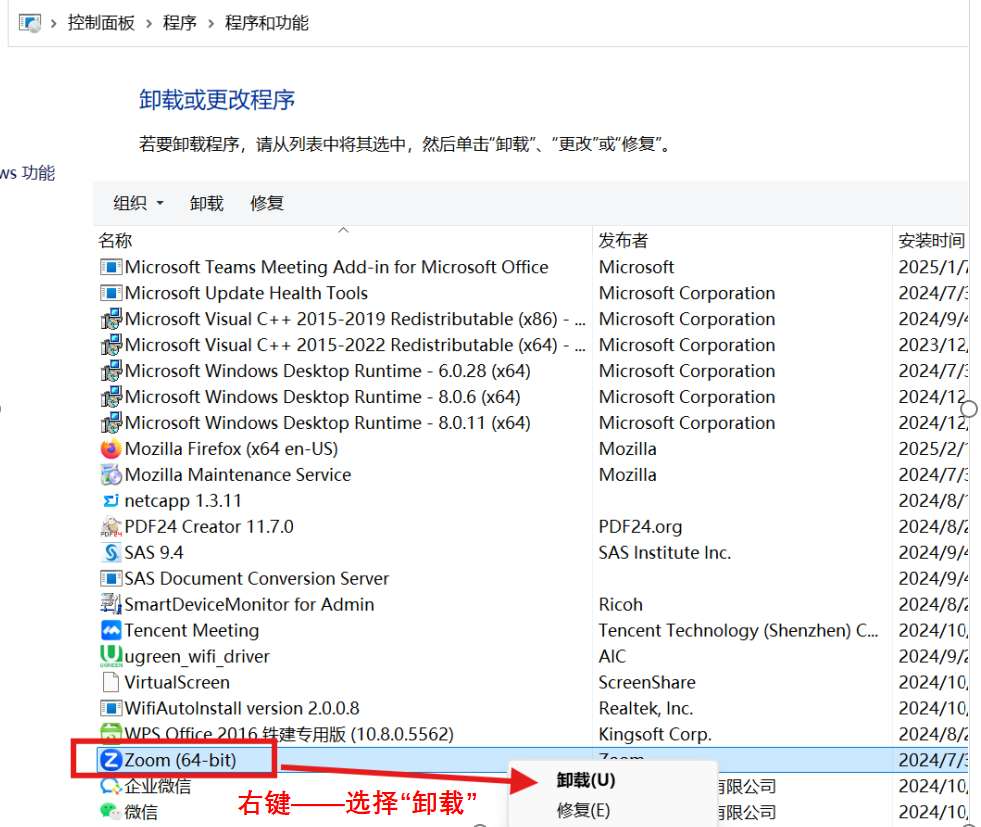The image size is (981, 827).
Task: Click the netcapp 1.3.11 icon
Action: click(111, 500)
